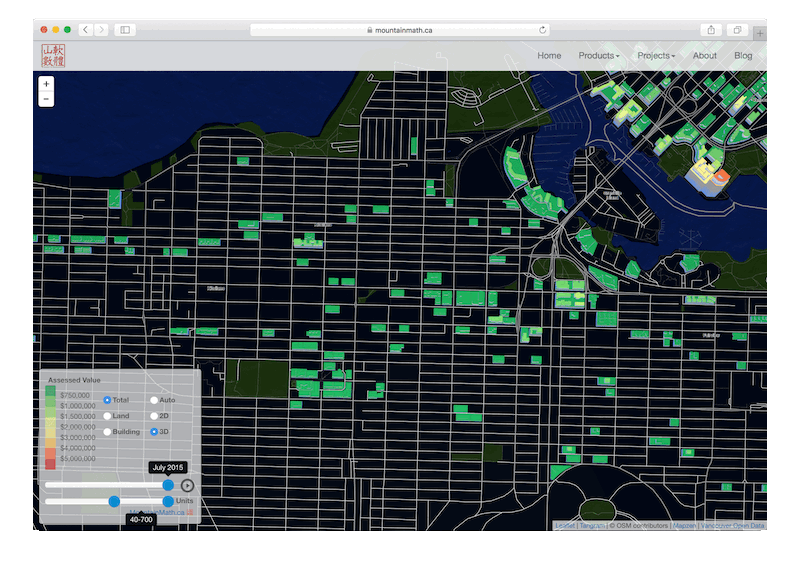
Task: Select the Building value option
Action: point(107,432)
